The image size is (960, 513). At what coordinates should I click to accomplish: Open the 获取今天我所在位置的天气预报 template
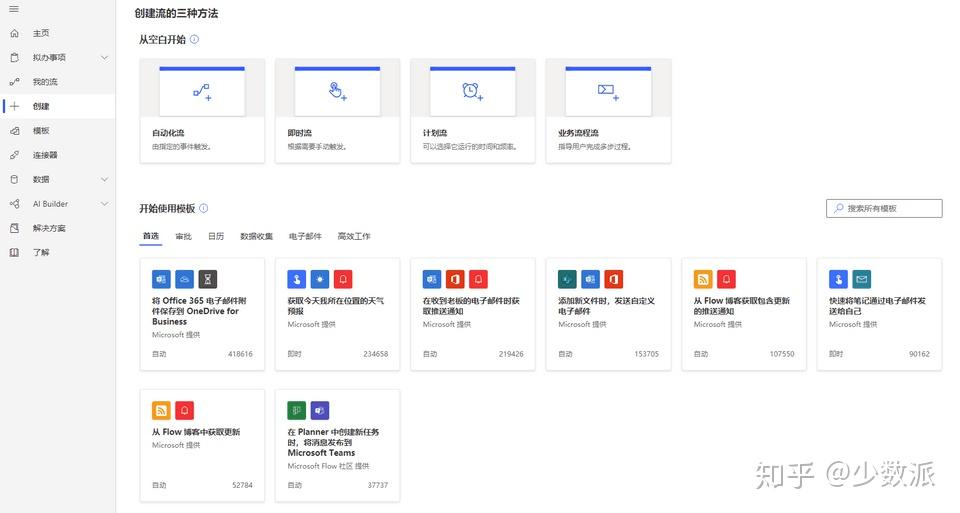[337, 314]
